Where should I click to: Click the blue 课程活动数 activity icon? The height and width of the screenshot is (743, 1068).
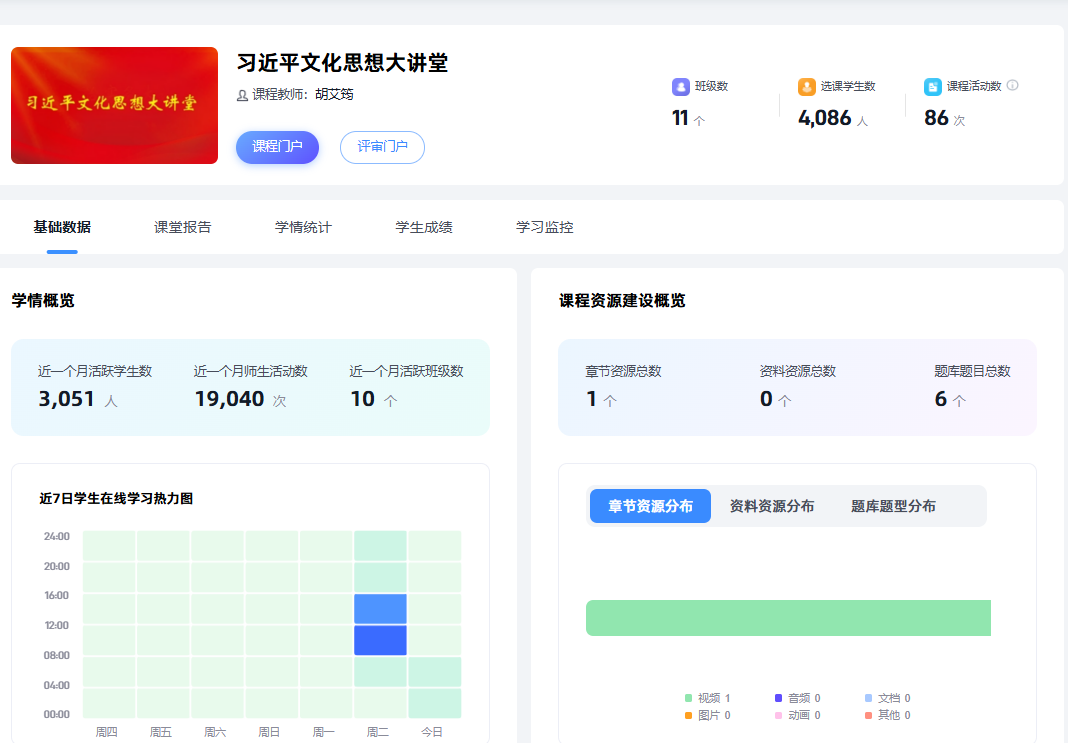point(933,87)
